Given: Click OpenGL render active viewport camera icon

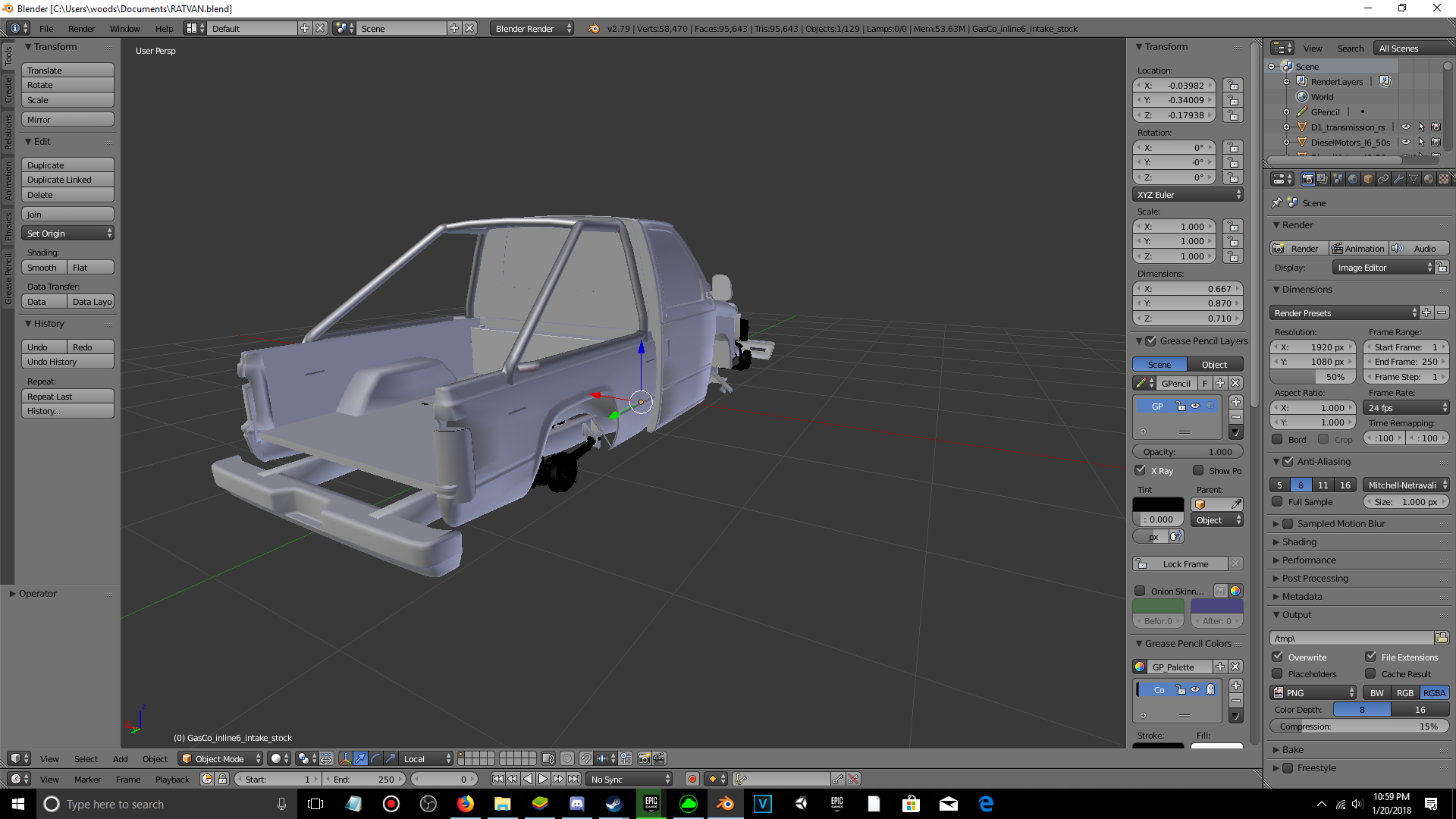Looking at the screenshot, I should click(644, 758).
